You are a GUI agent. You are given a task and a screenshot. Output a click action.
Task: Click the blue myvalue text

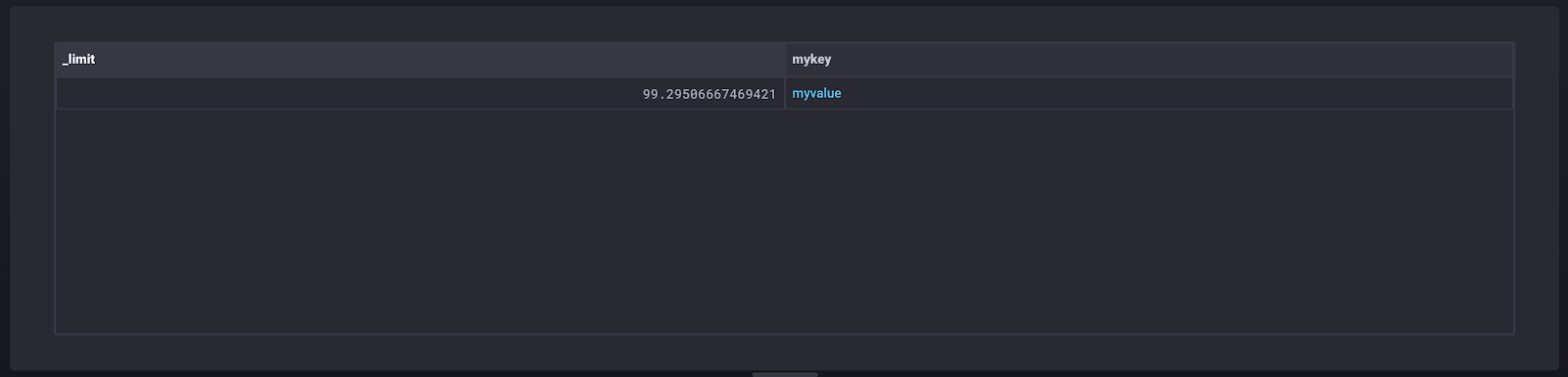[x=816, y=94]
